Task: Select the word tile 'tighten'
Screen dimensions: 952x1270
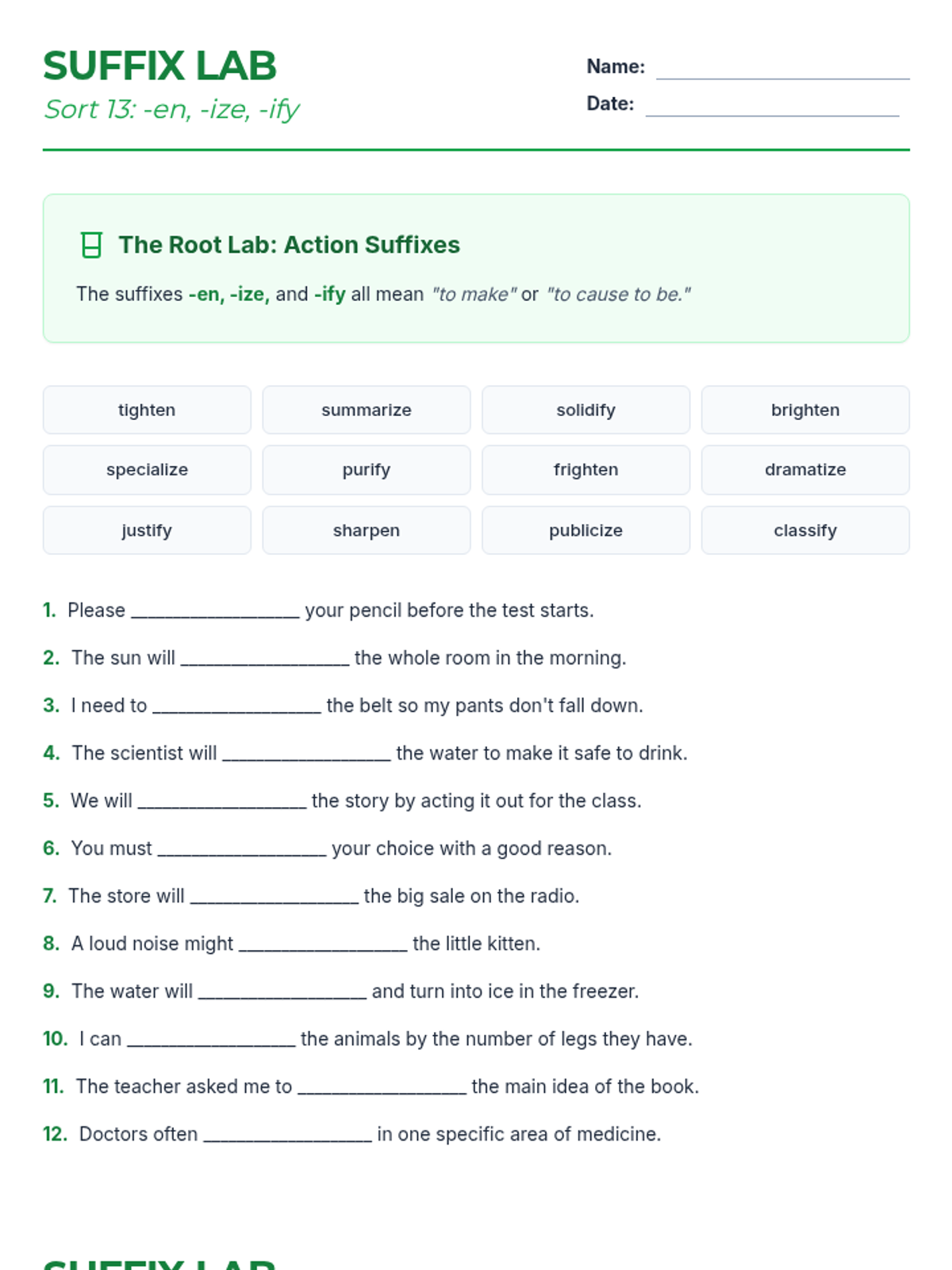Action: [147, 410]
